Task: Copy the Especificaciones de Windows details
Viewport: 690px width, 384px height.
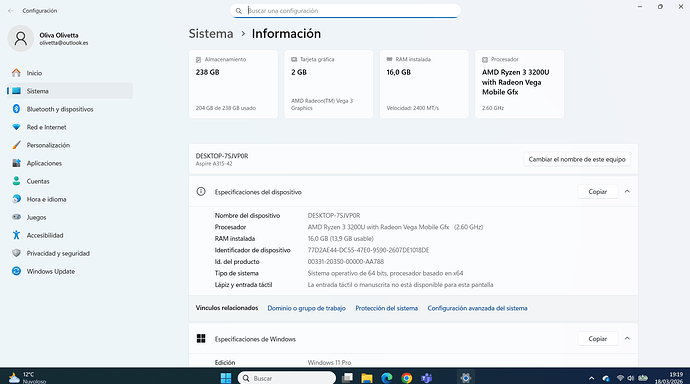Action: coord(598,339)
